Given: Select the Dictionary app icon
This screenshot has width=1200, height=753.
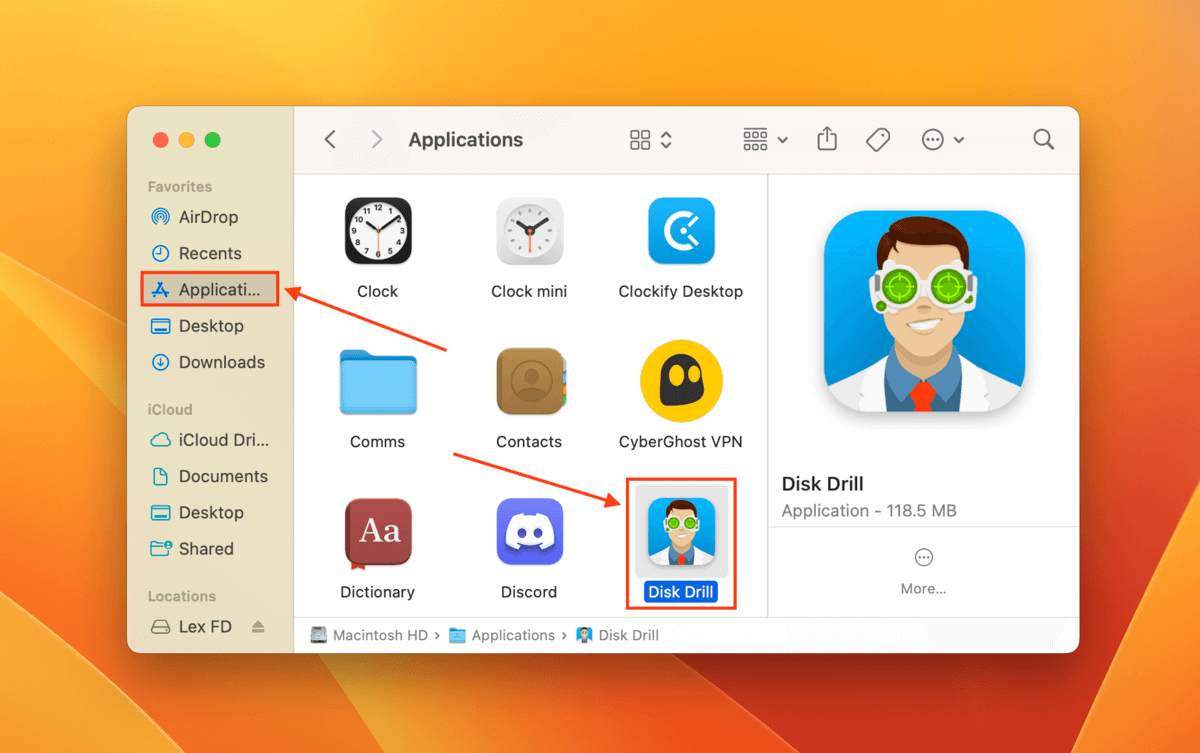Looking at the screenshot, I should point(378,533).
